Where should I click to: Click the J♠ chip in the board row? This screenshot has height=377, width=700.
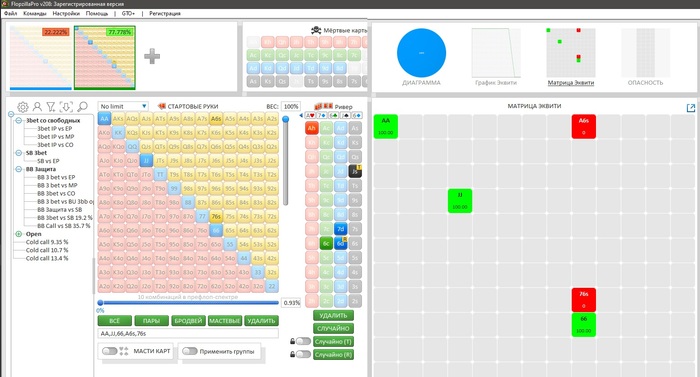[345, 116]
